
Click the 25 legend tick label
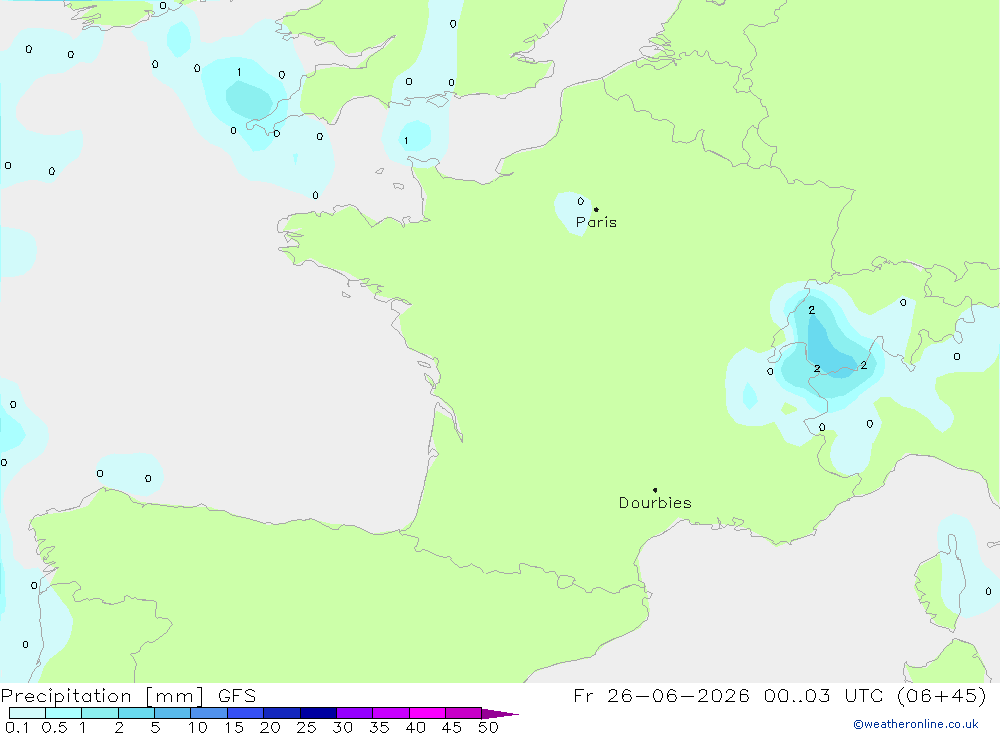tap(307, 727)
